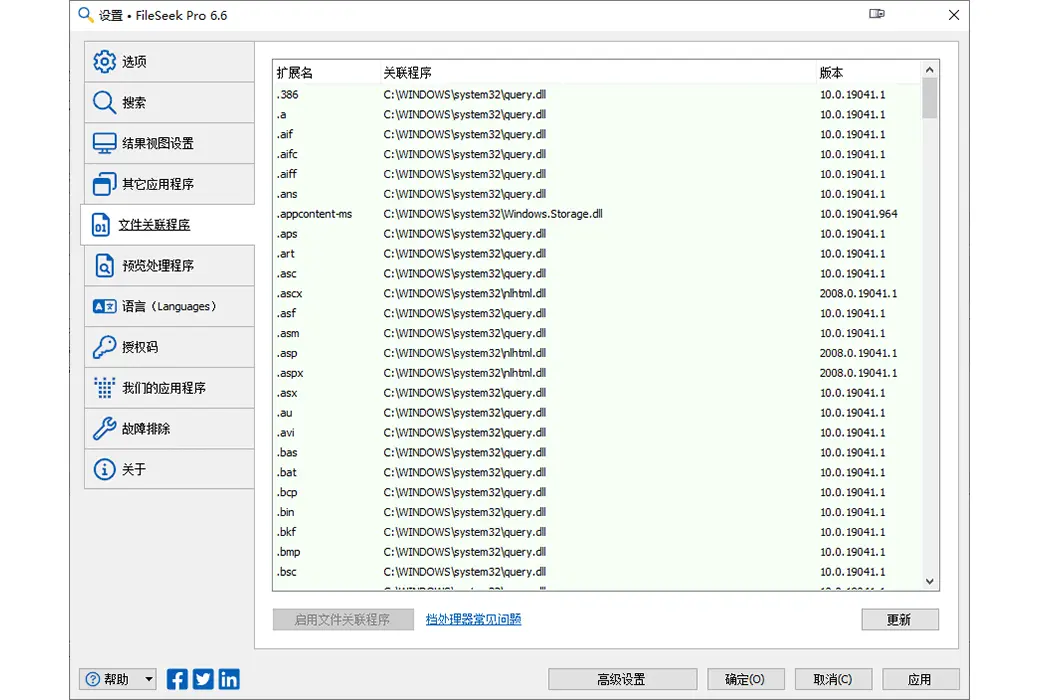This screenshot has height=700, width=1040.
Task: Open the 档处理器常见问题 link
Action: click(474, 619)
